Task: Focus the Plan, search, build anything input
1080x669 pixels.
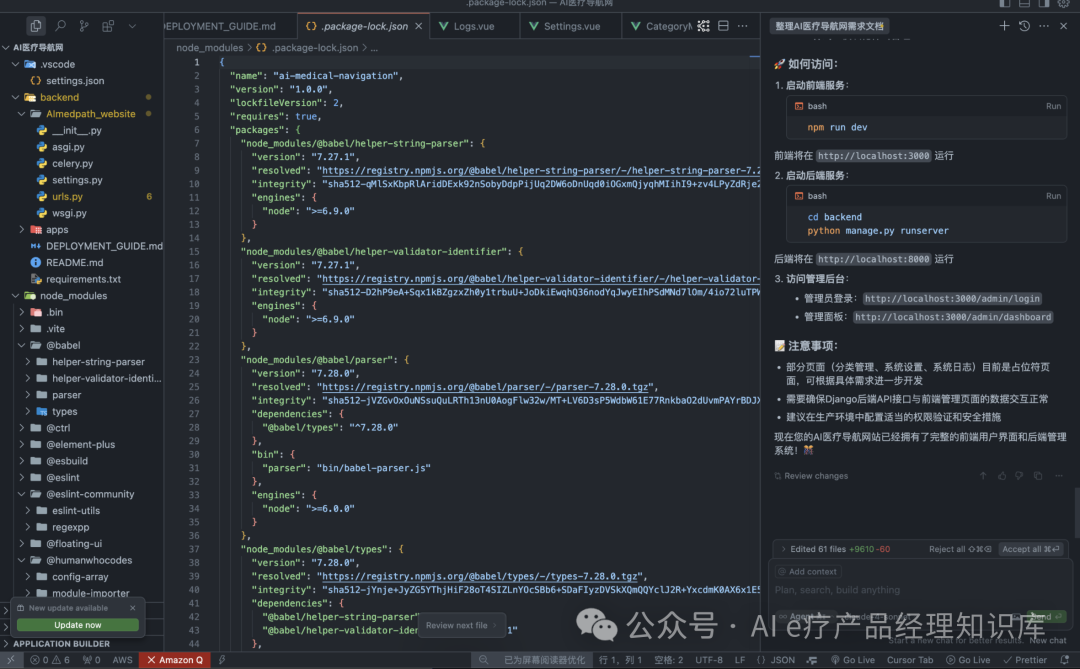Action: pos(920,590)
